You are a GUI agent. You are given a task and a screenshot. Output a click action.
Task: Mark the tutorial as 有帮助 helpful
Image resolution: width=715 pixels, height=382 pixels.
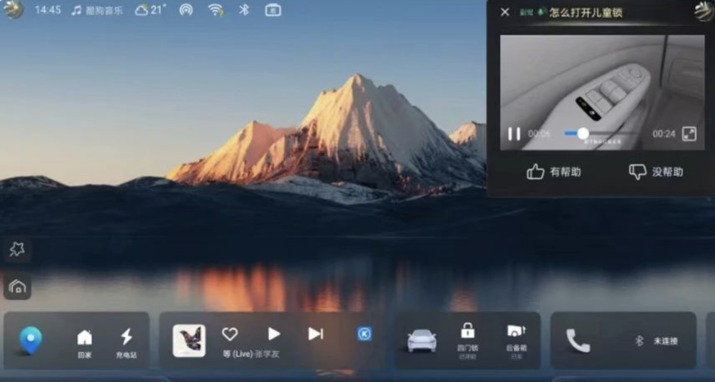coord(554,172)
